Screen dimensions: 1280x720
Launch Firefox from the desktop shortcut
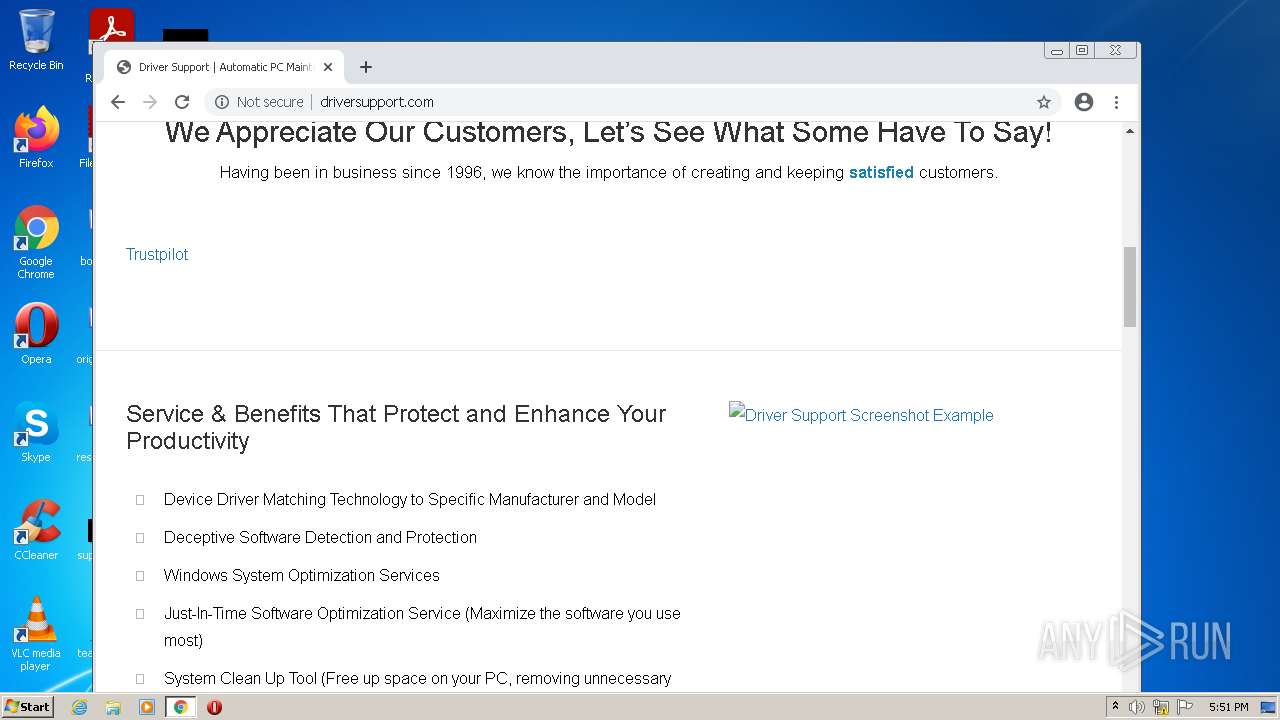click(x=36, y=137)
